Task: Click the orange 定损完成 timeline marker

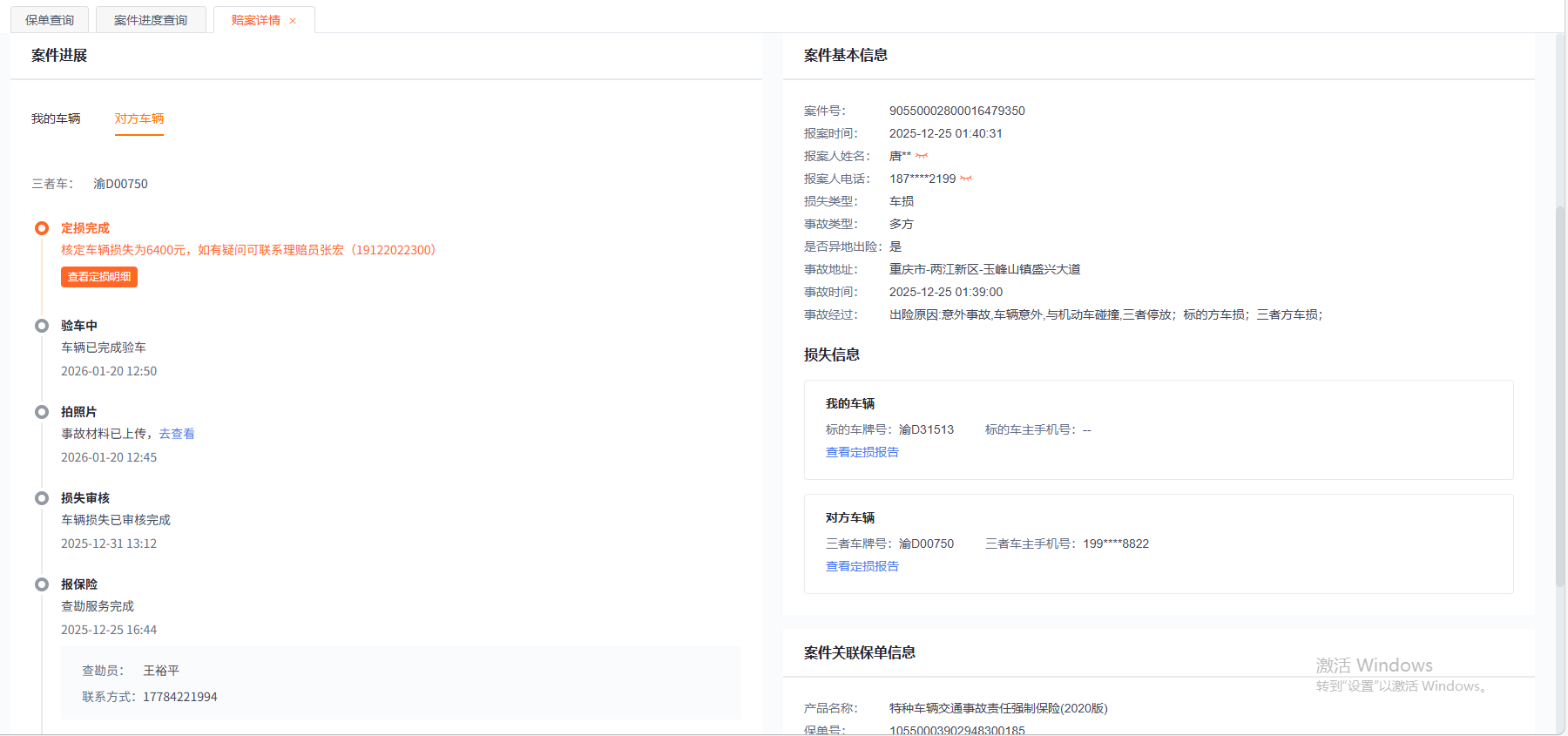Action: pos(42,228)
